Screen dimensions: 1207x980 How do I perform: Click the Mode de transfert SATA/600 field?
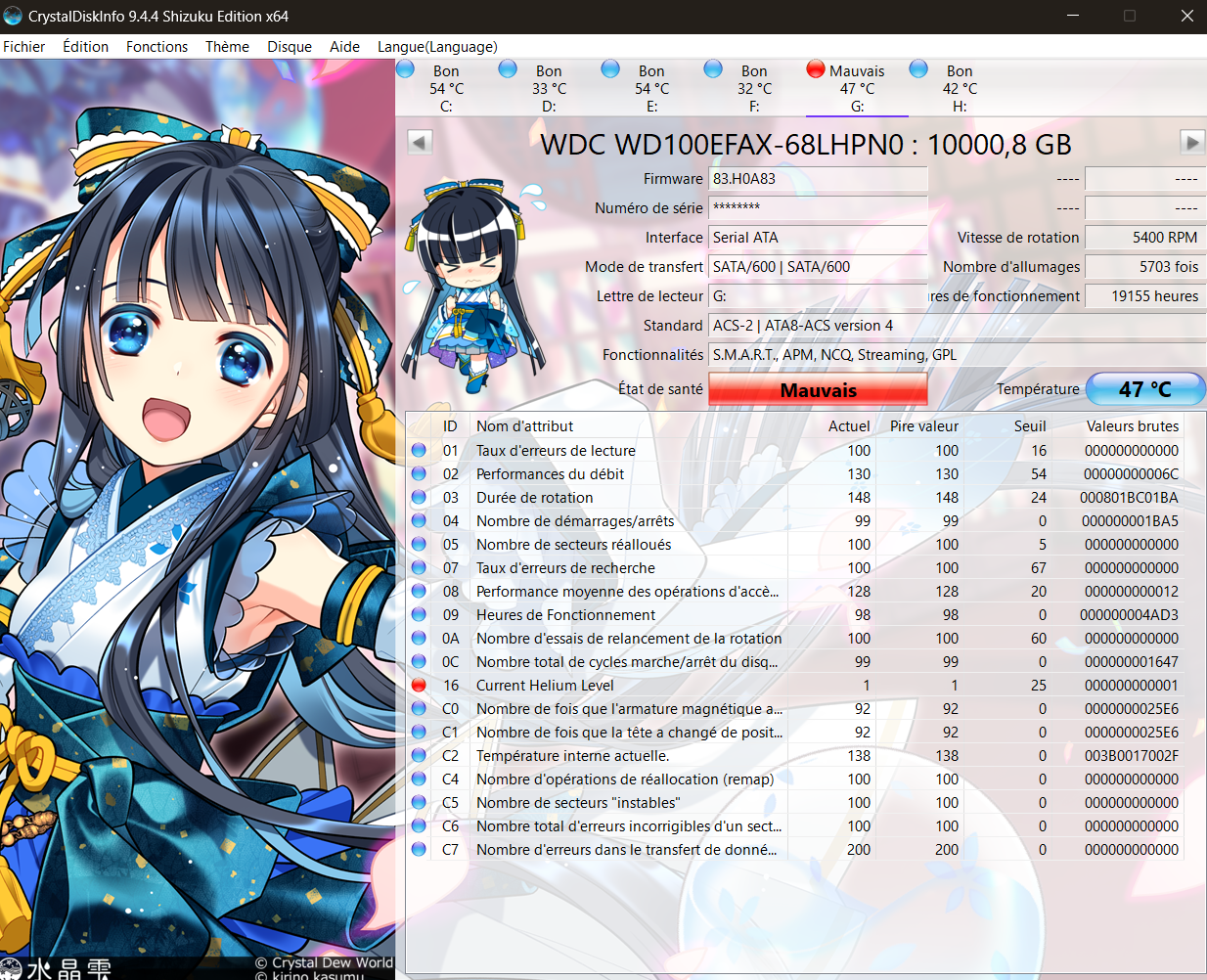[818, 267]
